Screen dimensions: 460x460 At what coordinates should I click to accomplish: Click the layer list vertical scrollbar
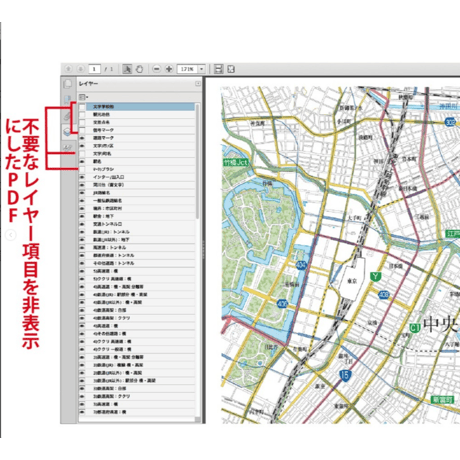[198, 161]
